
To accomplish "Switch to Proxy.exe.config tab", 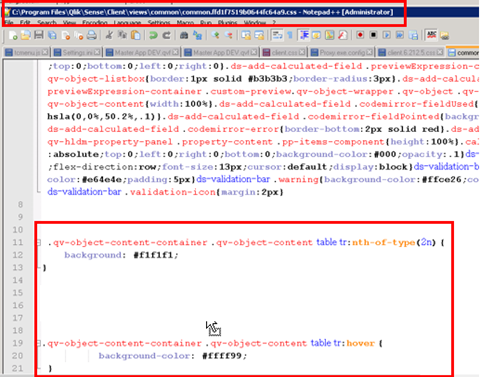I will point(342,53).
